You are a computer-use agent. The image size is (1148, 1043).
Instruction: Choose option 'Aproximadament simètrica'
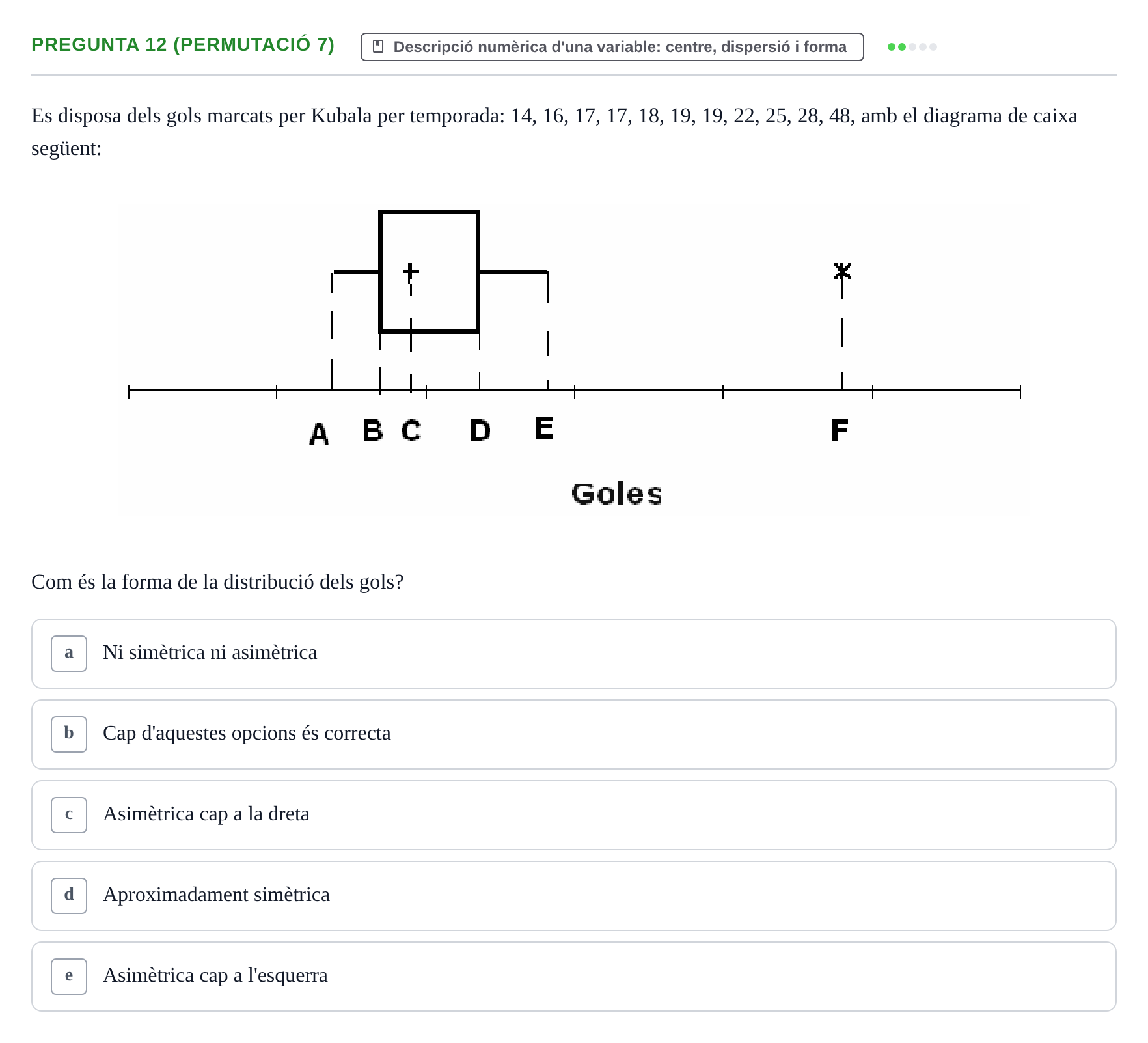click(x=573, y=896)
